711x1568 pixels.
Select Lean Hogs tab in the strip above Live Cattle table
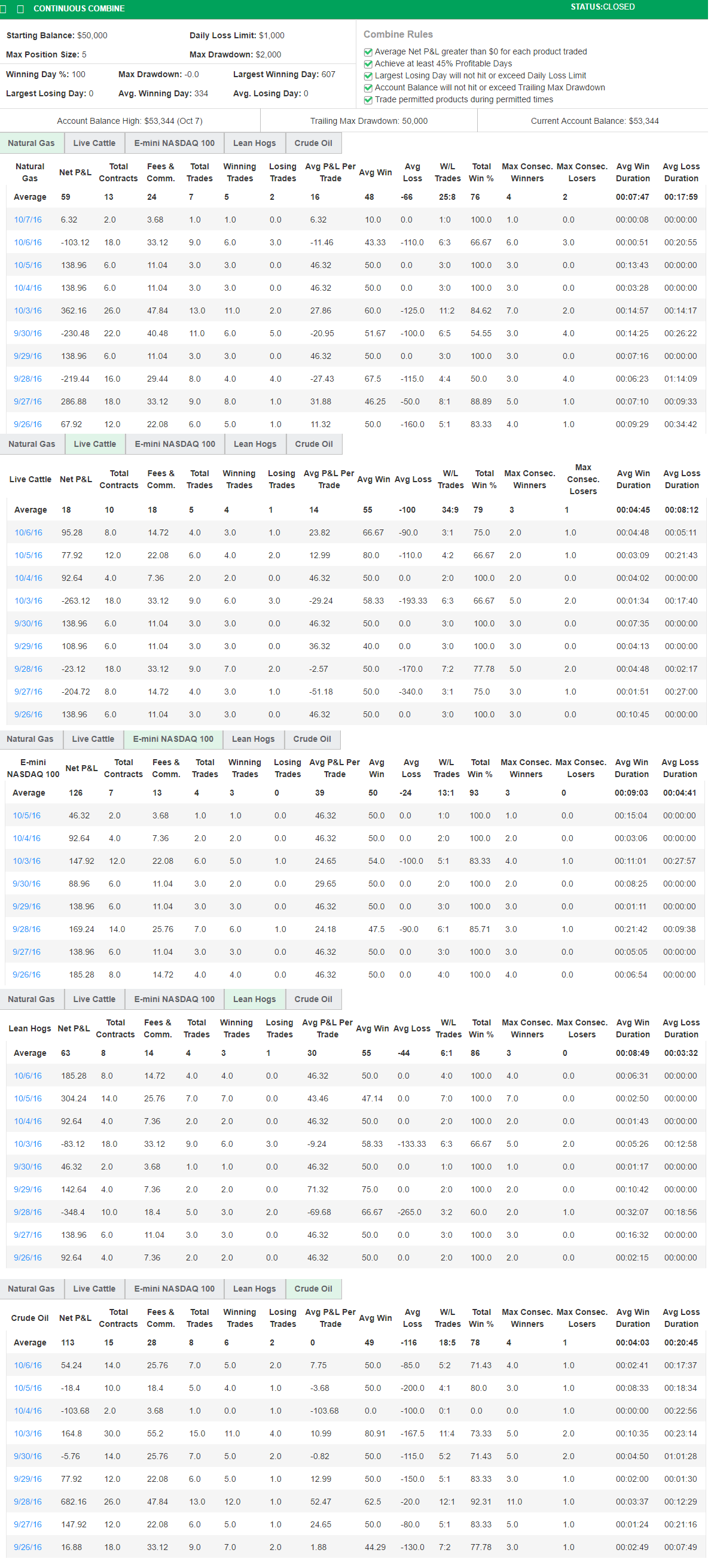click(256, 446)
